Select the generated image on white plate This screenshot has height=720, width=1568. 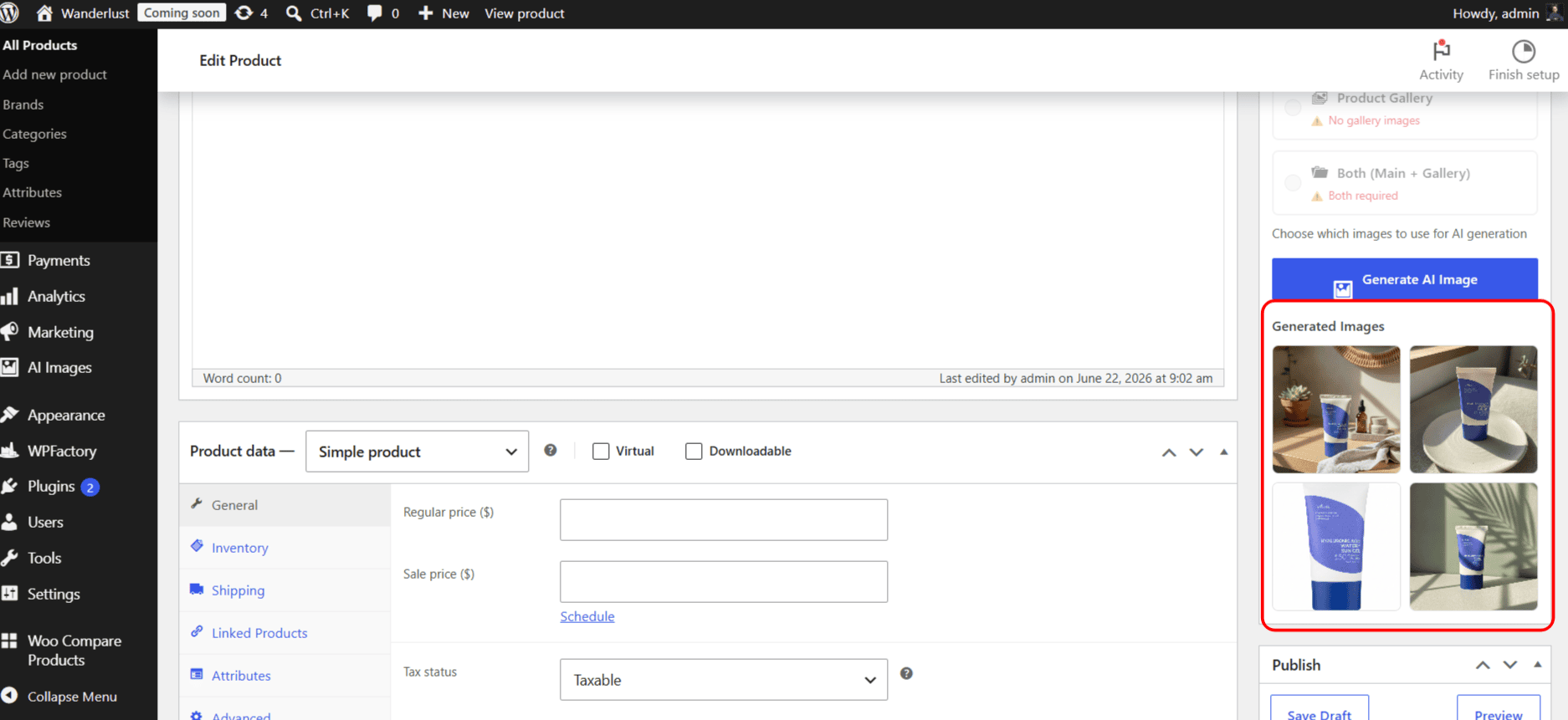point(1473,410)
